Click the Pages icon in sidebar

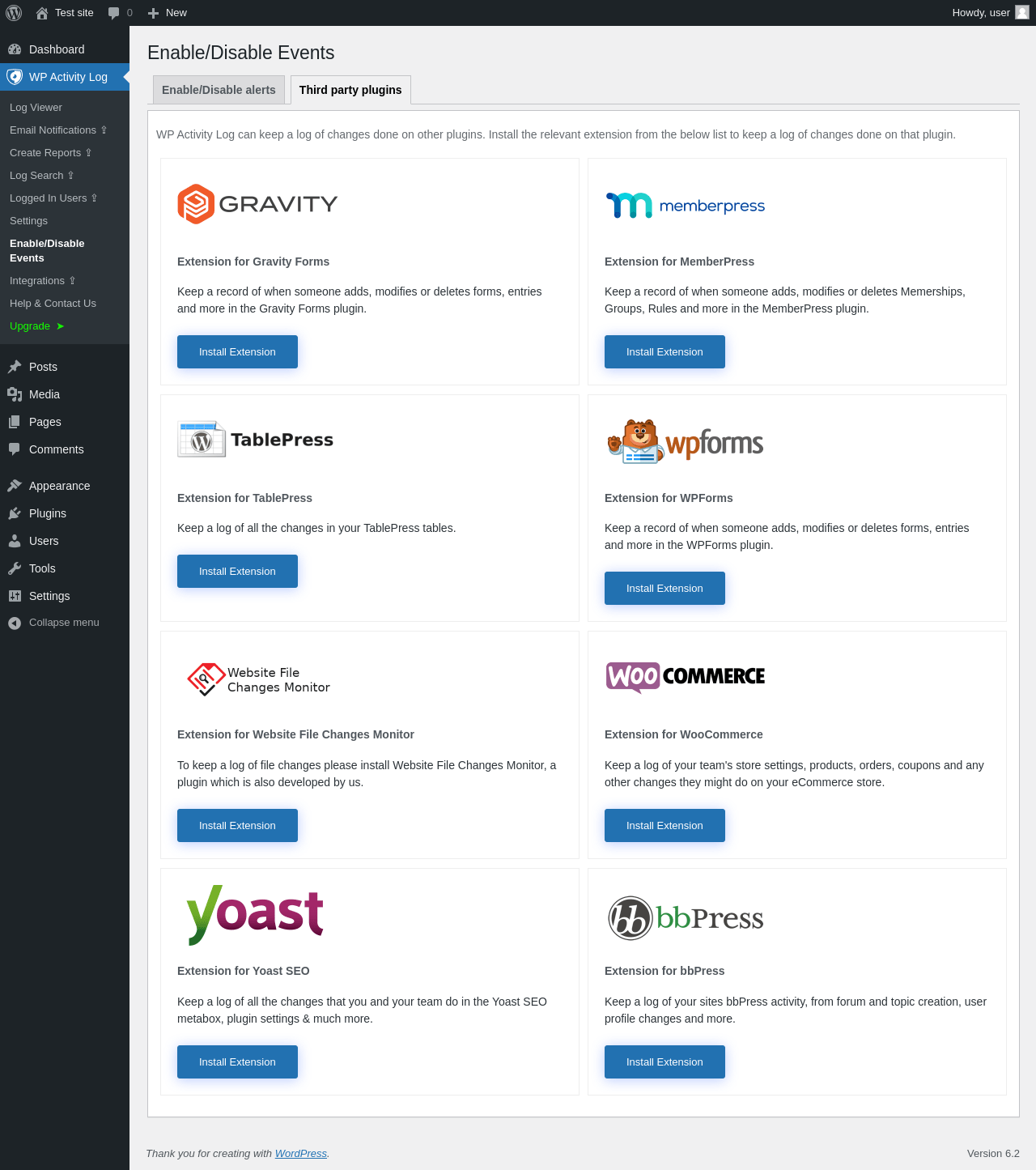click(x=15, y=422)
